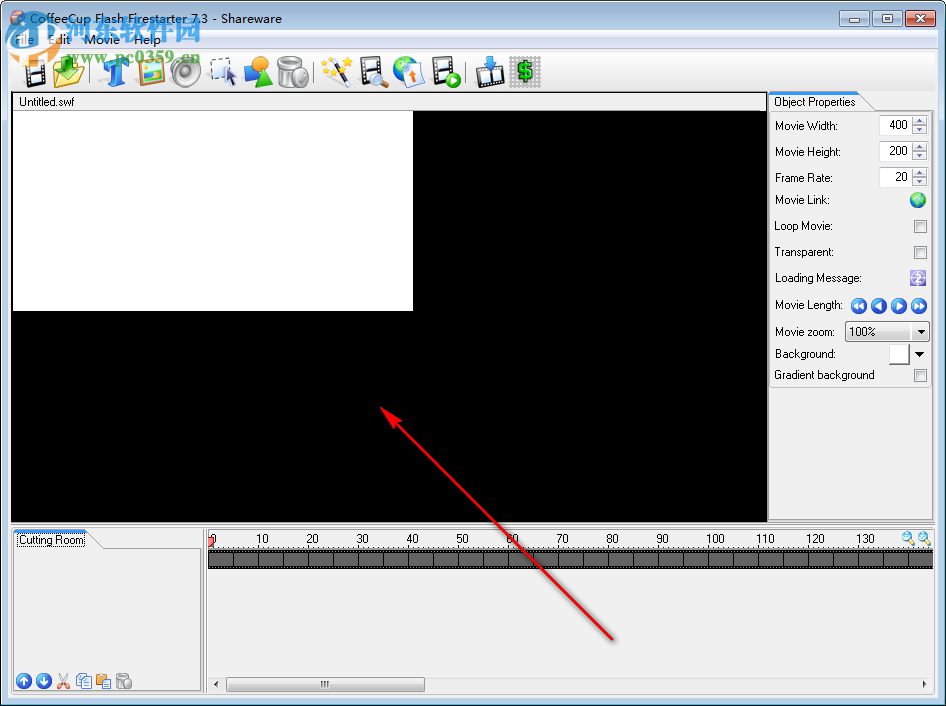Click timeline ruler at frame 50

(462, 539)
